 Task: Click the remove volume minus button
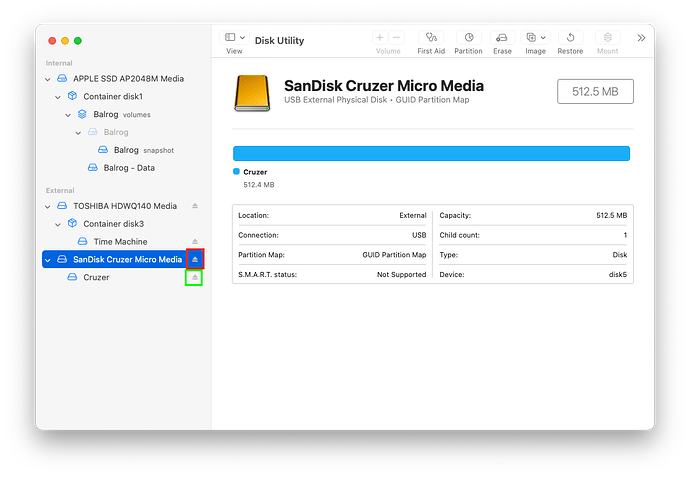click(396, 38)
